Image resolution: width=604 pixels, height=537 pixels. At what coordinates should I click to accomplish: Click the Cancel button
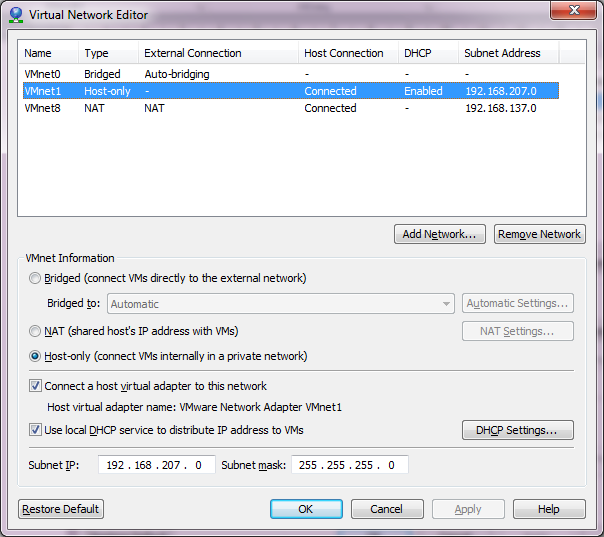tap(387, 509)
